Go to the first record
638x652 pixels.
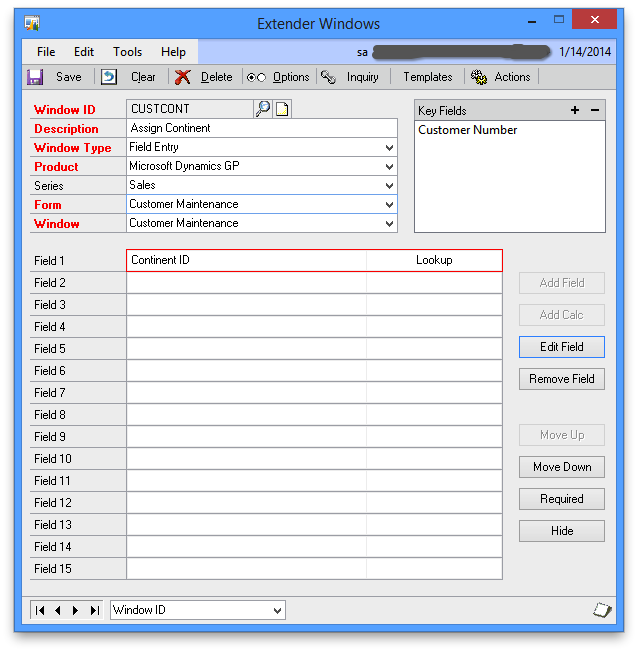pos(40,610)
